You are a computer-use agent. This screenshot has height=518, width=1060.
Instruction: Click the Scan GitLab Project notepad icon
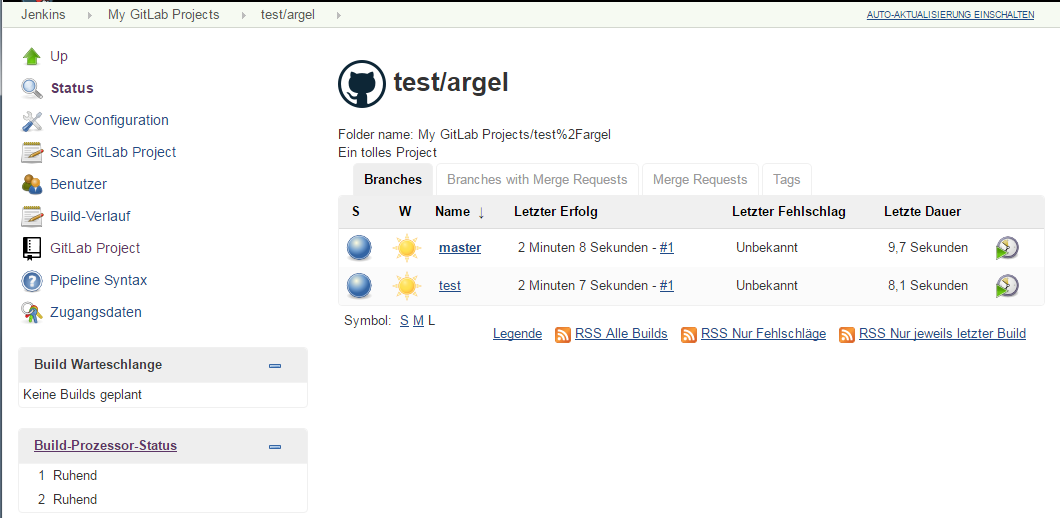click(32, 152)
